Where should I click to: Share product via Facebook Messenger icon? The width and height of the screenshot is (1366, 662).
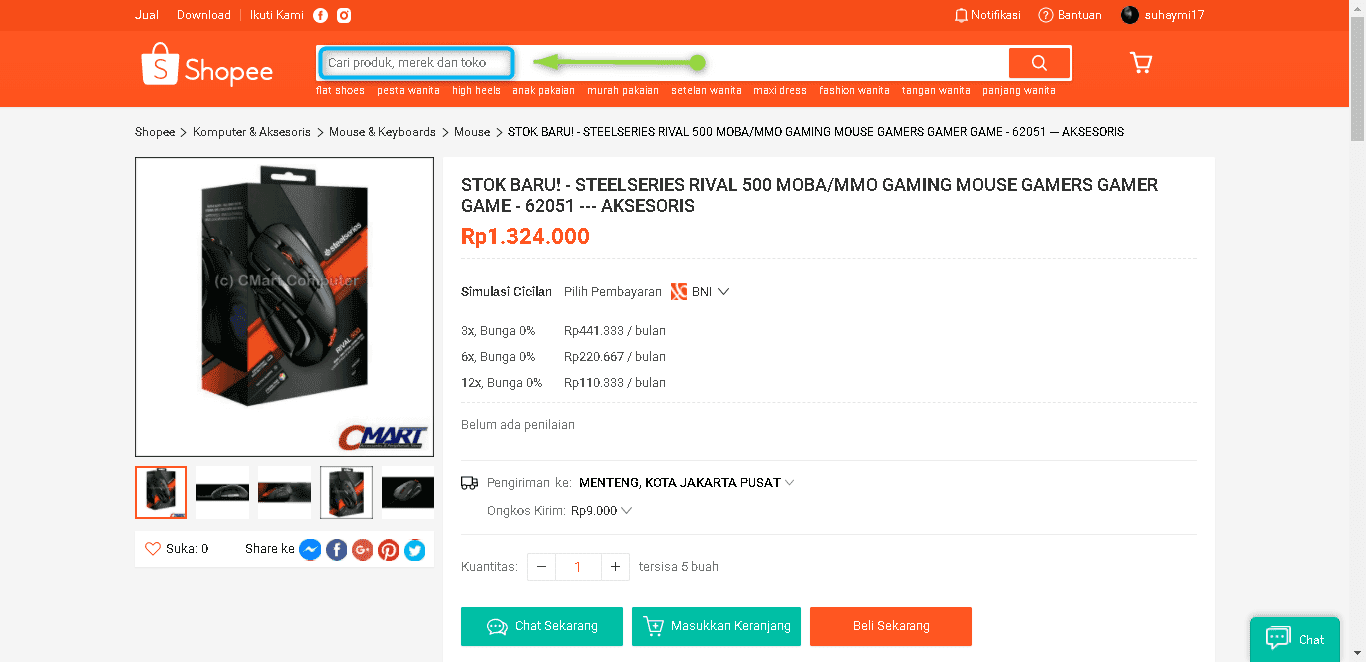coord(310,549)
